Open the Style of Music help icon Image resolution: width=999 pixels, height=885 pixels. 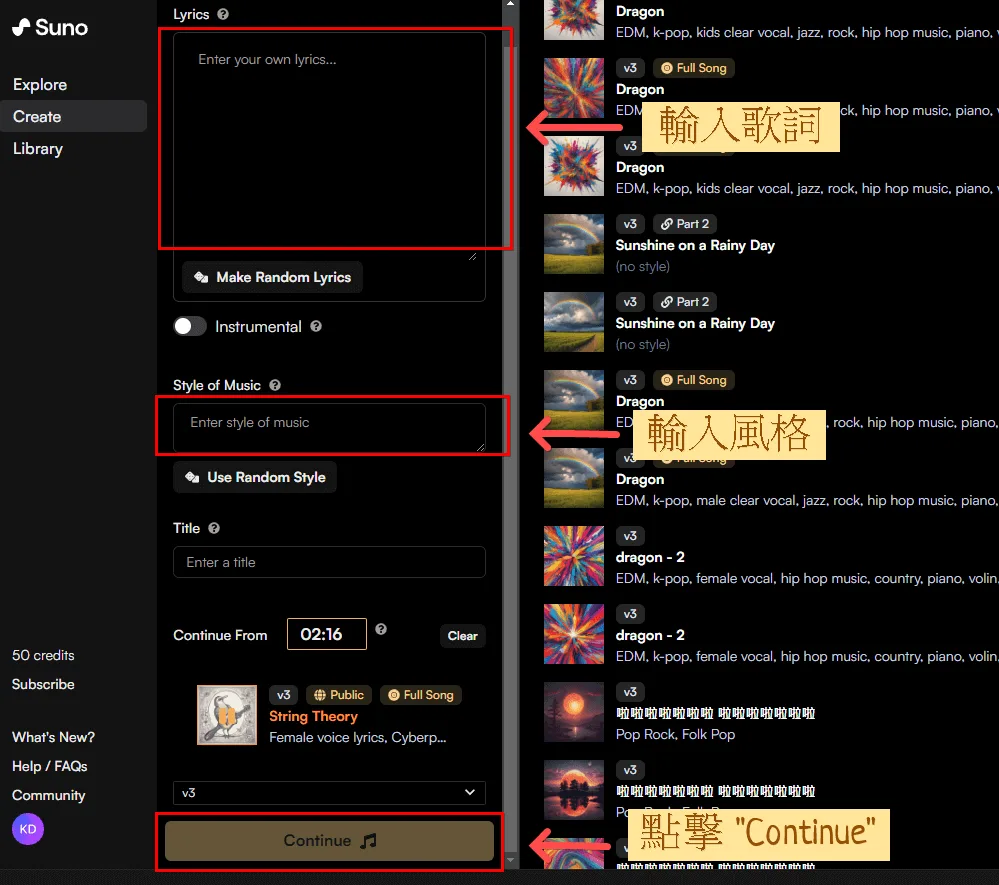click(275, 385)
